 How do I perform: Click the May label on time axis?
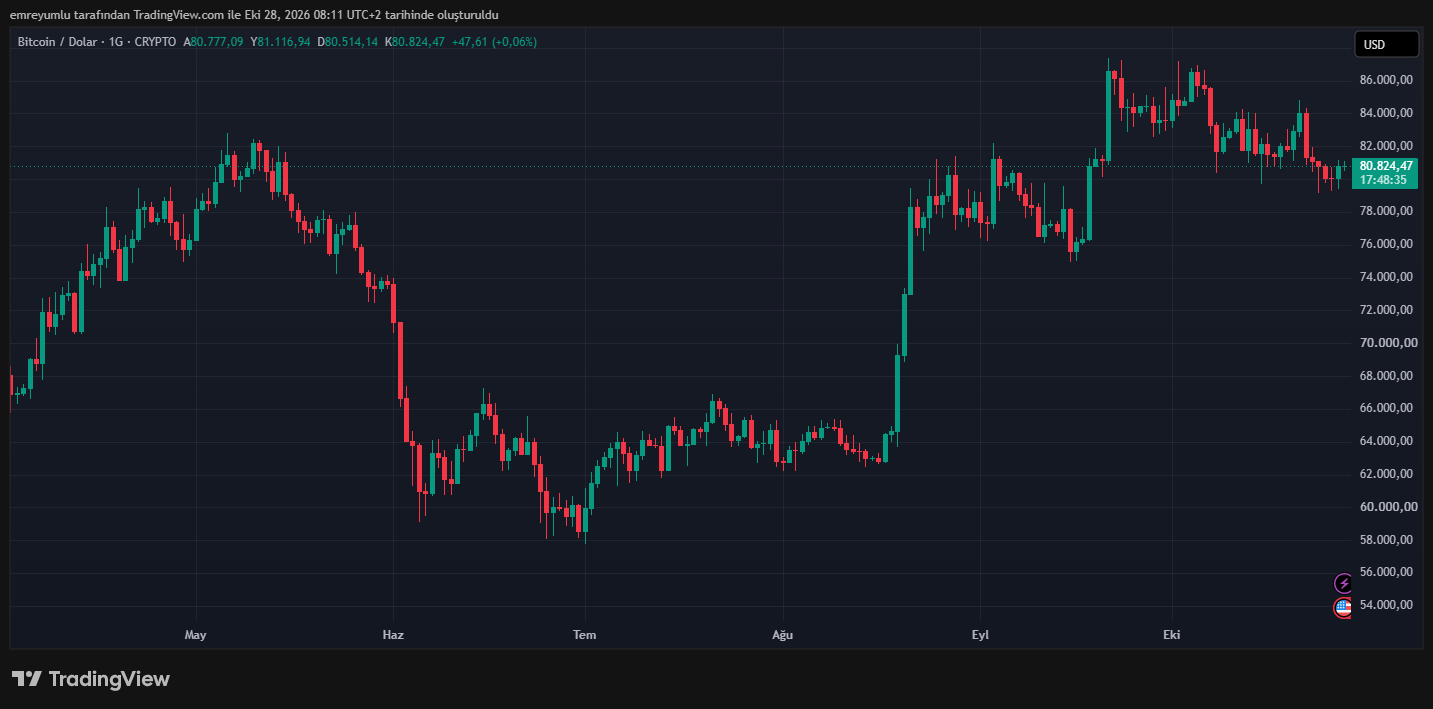[x=196, y=635]
